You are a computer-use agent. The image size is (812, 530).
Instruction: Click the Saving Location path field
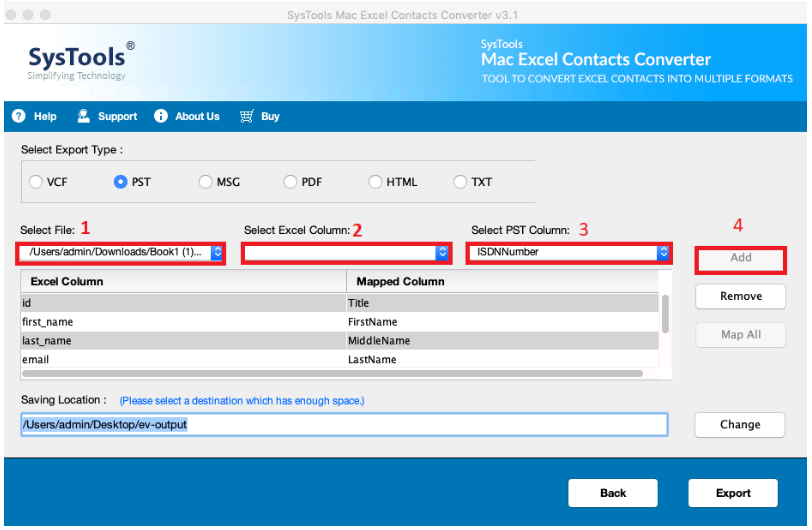click(x=344, y=425)
